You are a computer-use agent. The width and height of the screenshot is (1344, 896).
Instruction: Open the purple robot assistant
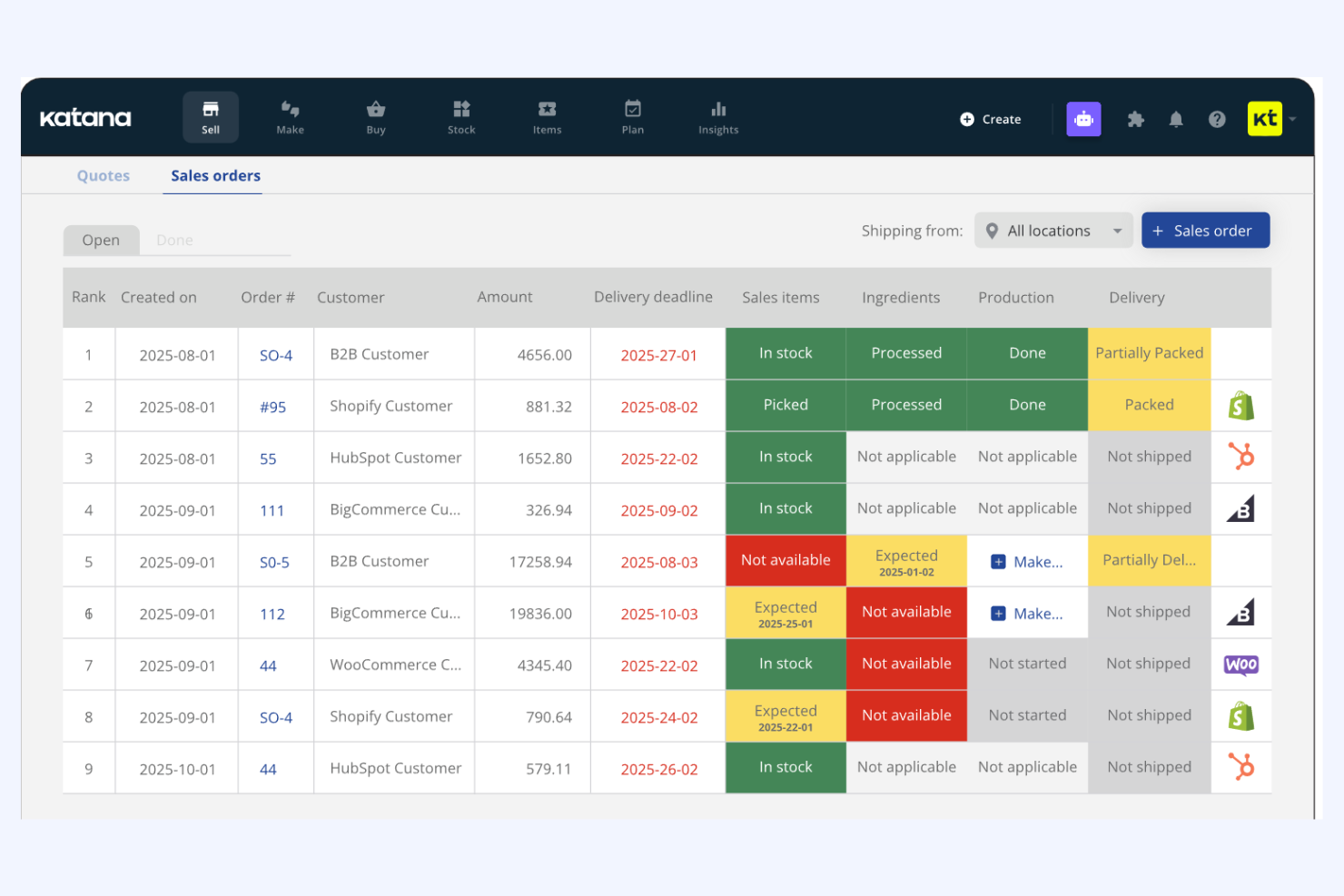point(1083,119)
